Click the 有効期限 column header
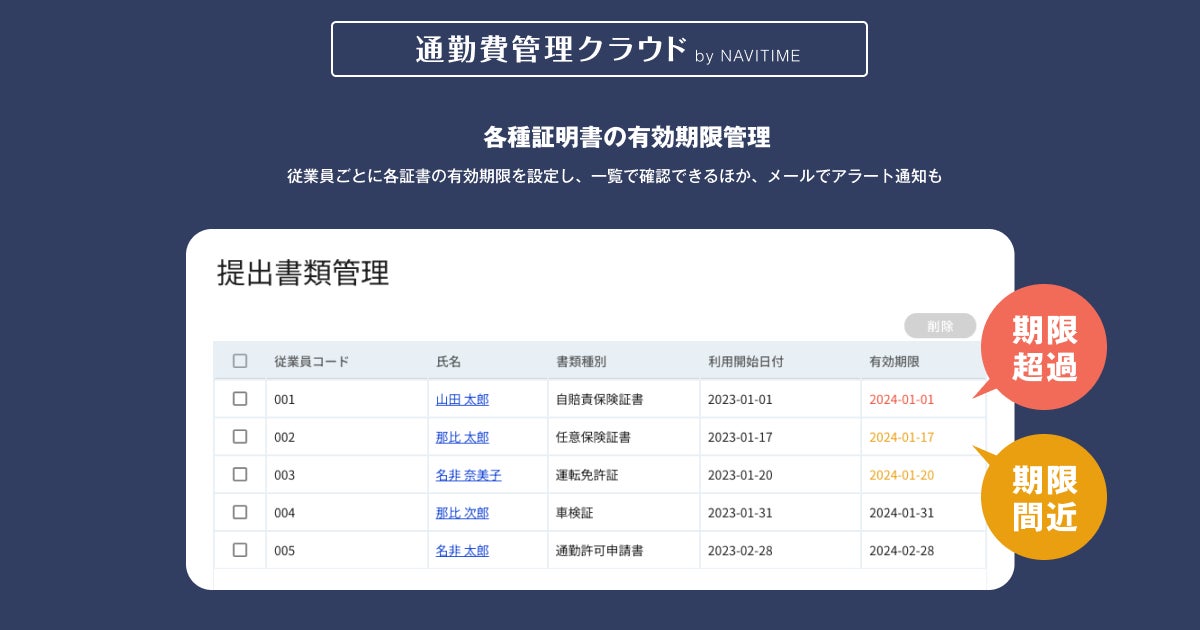Viewport: 1200px width, 630px height. point(894,361)
